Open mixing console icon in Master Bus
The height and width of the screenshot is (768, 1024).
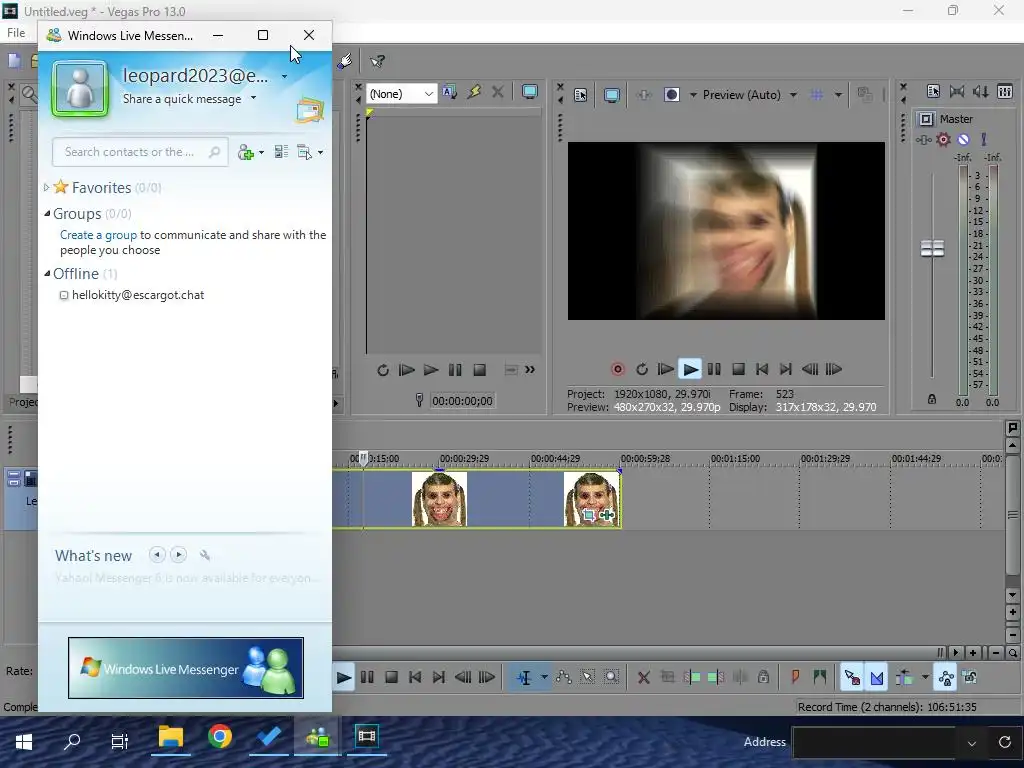(x=1005, y=91)
